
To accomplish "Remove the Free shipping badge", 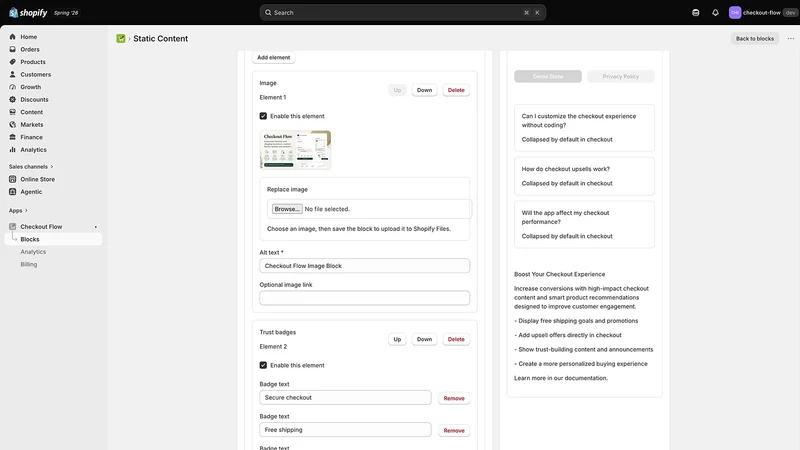I will (x=454, y=431).
